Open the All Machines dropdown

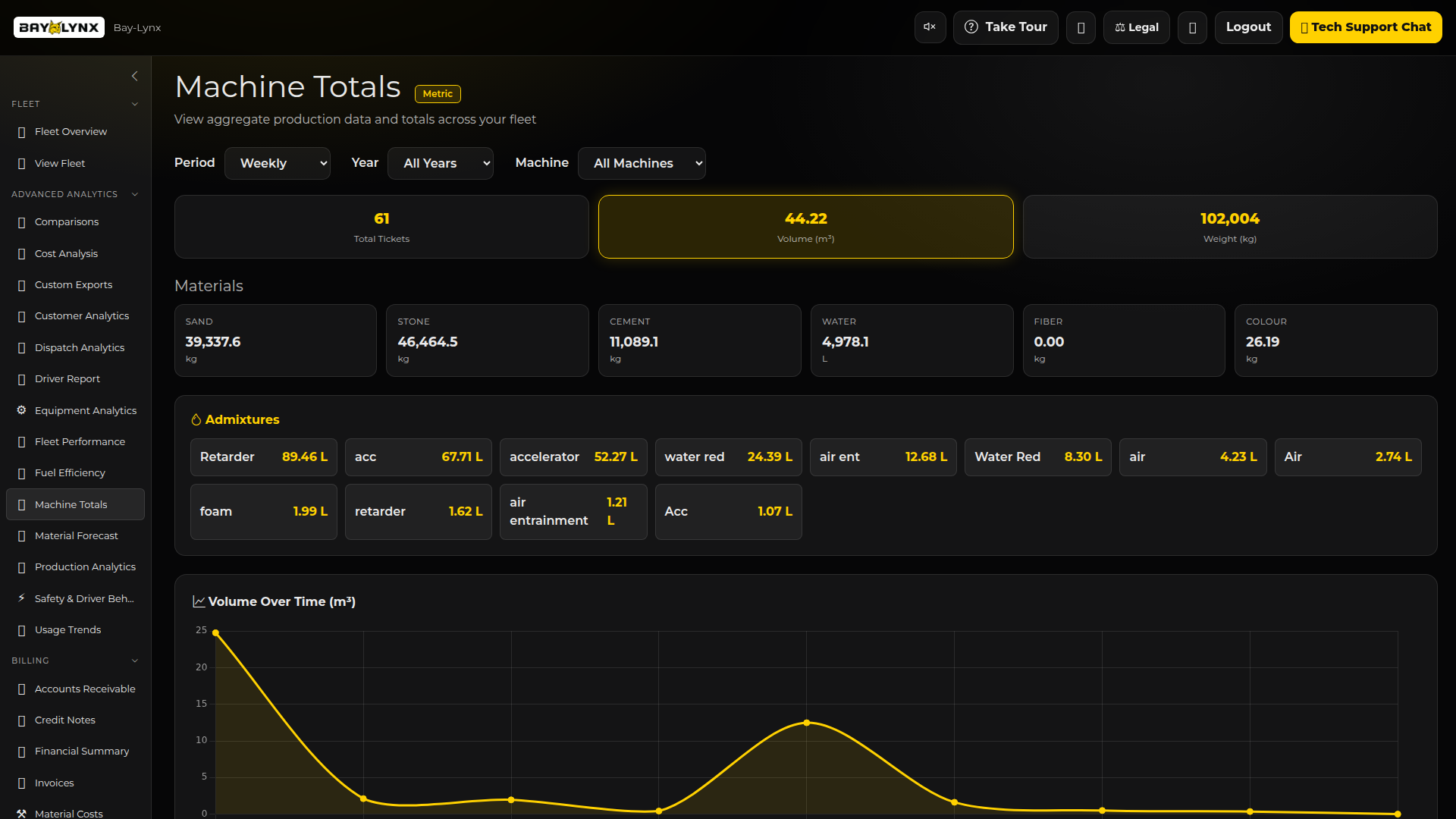[642, 163]
